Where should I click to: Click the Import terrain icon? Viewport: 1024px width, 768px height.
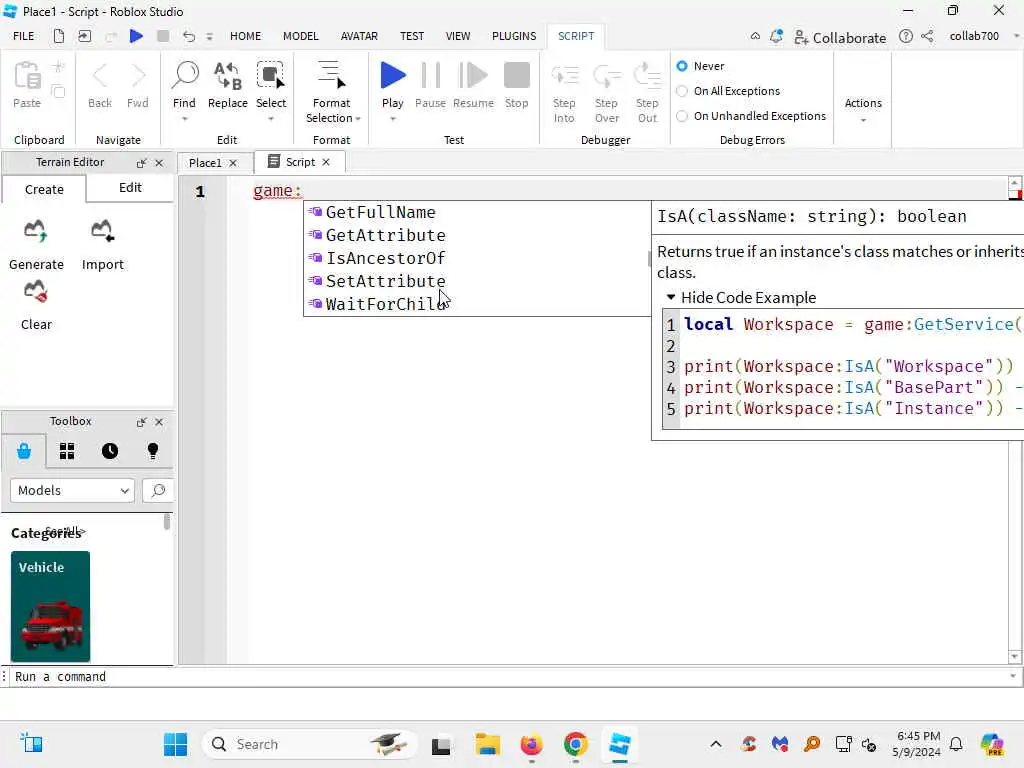[103, 231]
